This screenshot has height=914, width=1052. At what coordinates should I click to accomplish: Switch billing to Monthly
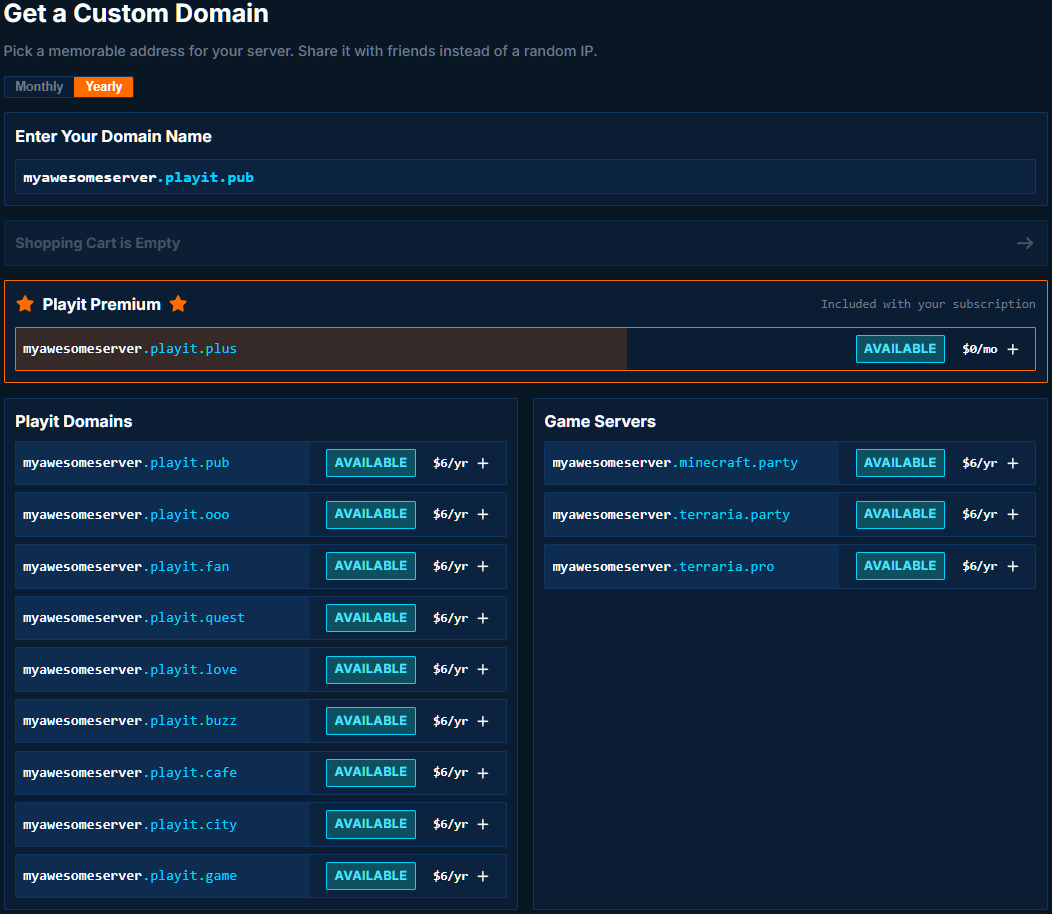39,87
